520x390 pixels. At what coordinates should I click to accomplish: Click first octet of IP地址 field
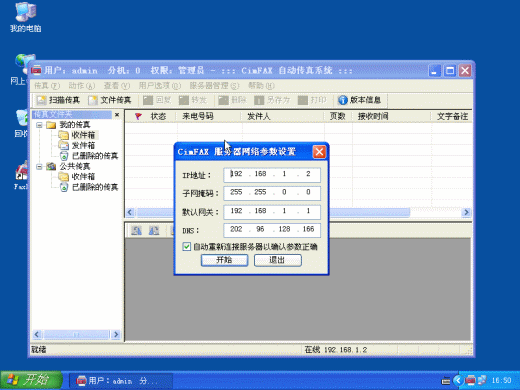coord(236,174)
